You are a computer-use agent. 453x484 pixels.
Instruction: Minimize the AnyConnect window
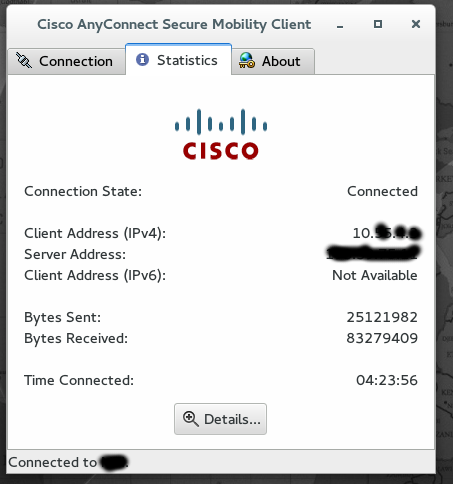[340, 26]
